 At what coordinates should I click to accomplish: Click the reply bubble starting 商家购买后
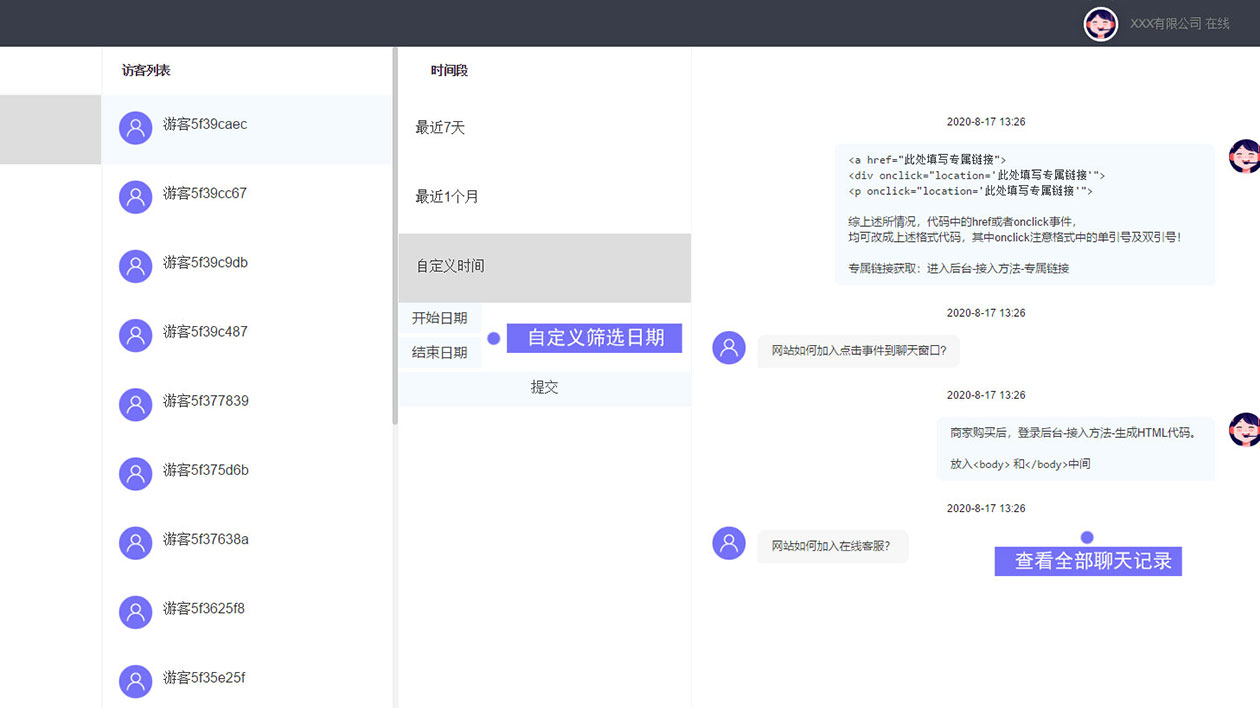pos(1076,449)
